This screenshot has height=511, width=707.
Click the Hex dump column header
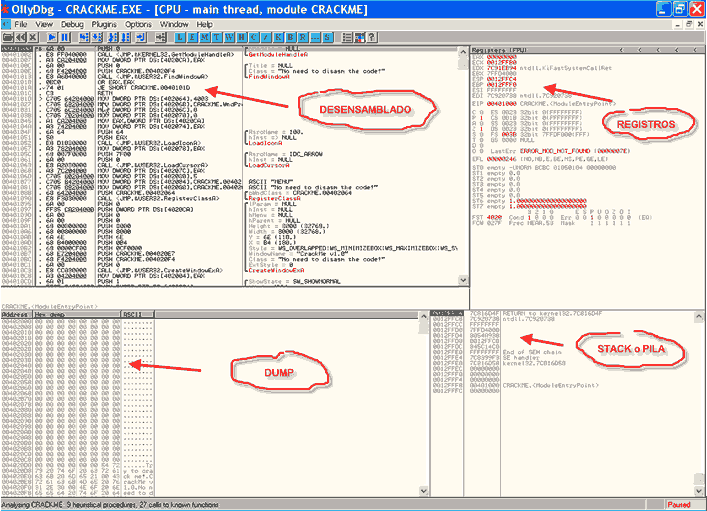coord(75,313)
